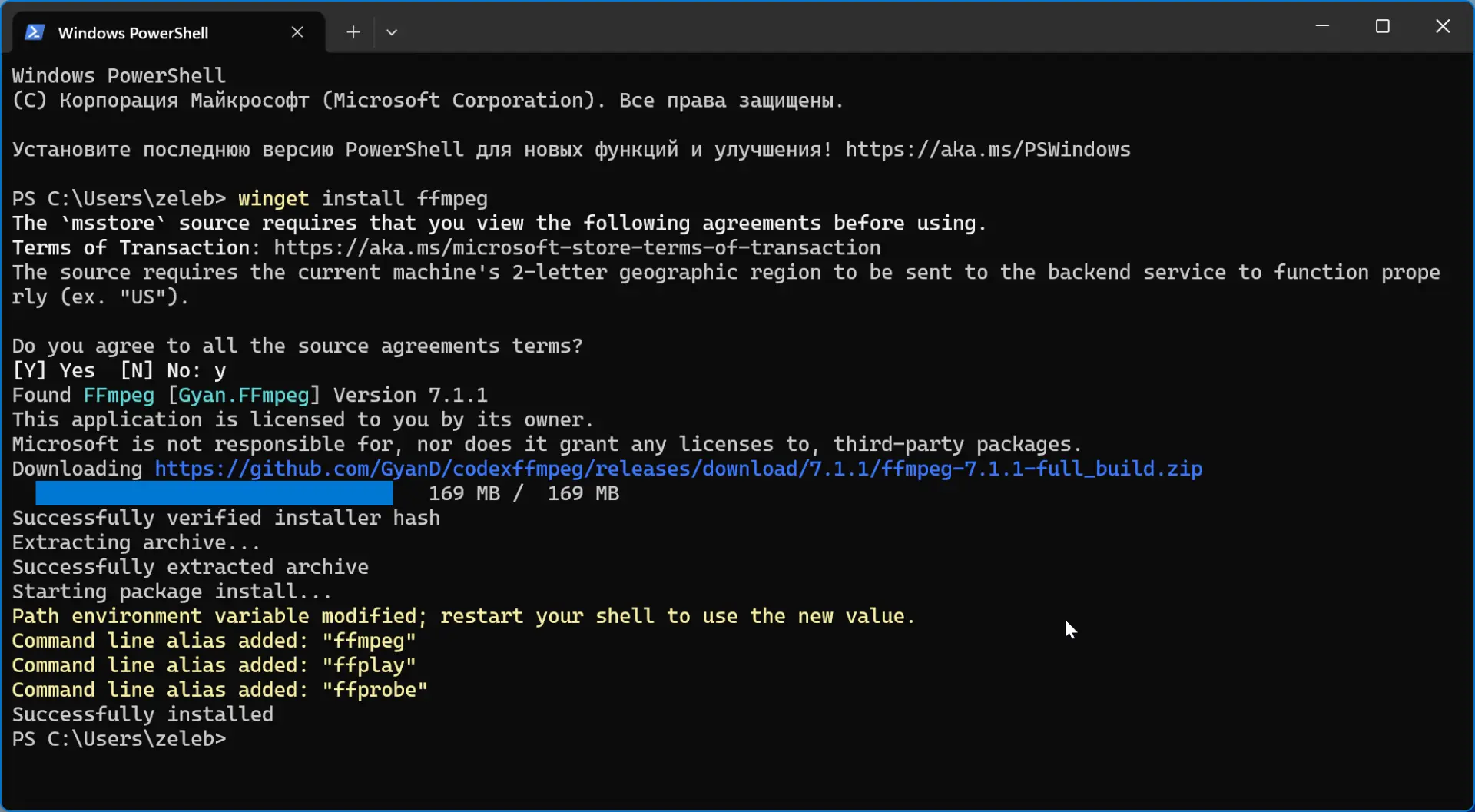
Task: Click the 'Path environment variable modified' warning line
Action: click(x=463, y=617)
